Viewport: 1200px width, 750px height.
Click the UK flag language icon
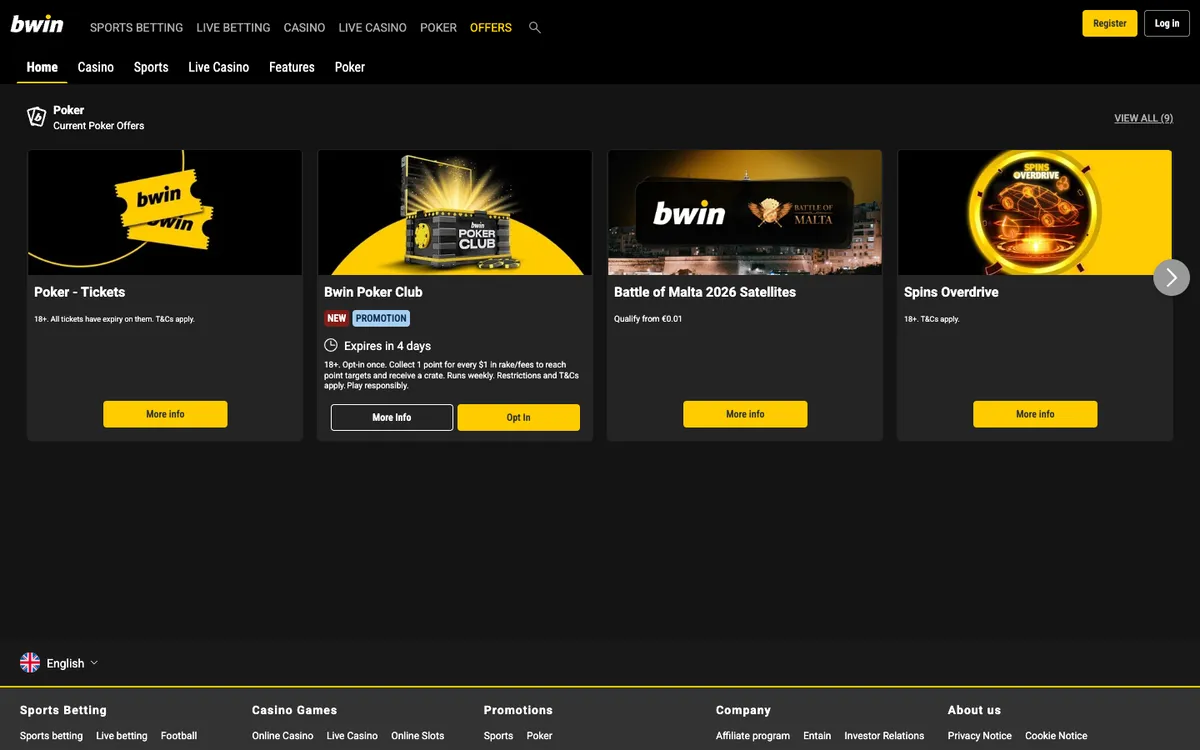(x=30, y=663)
